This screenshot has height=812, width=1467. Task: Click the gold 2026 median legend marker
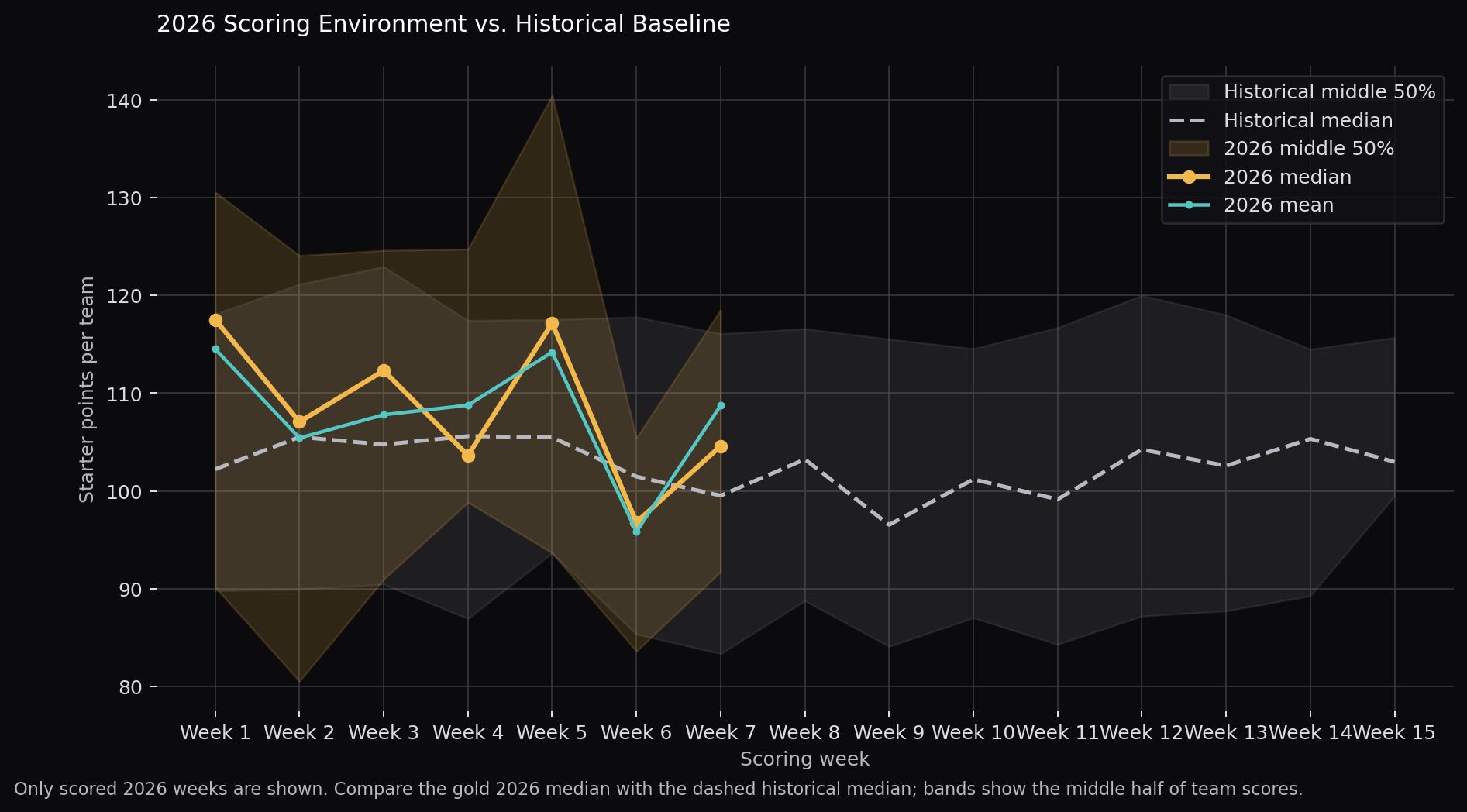[1189, 177]
